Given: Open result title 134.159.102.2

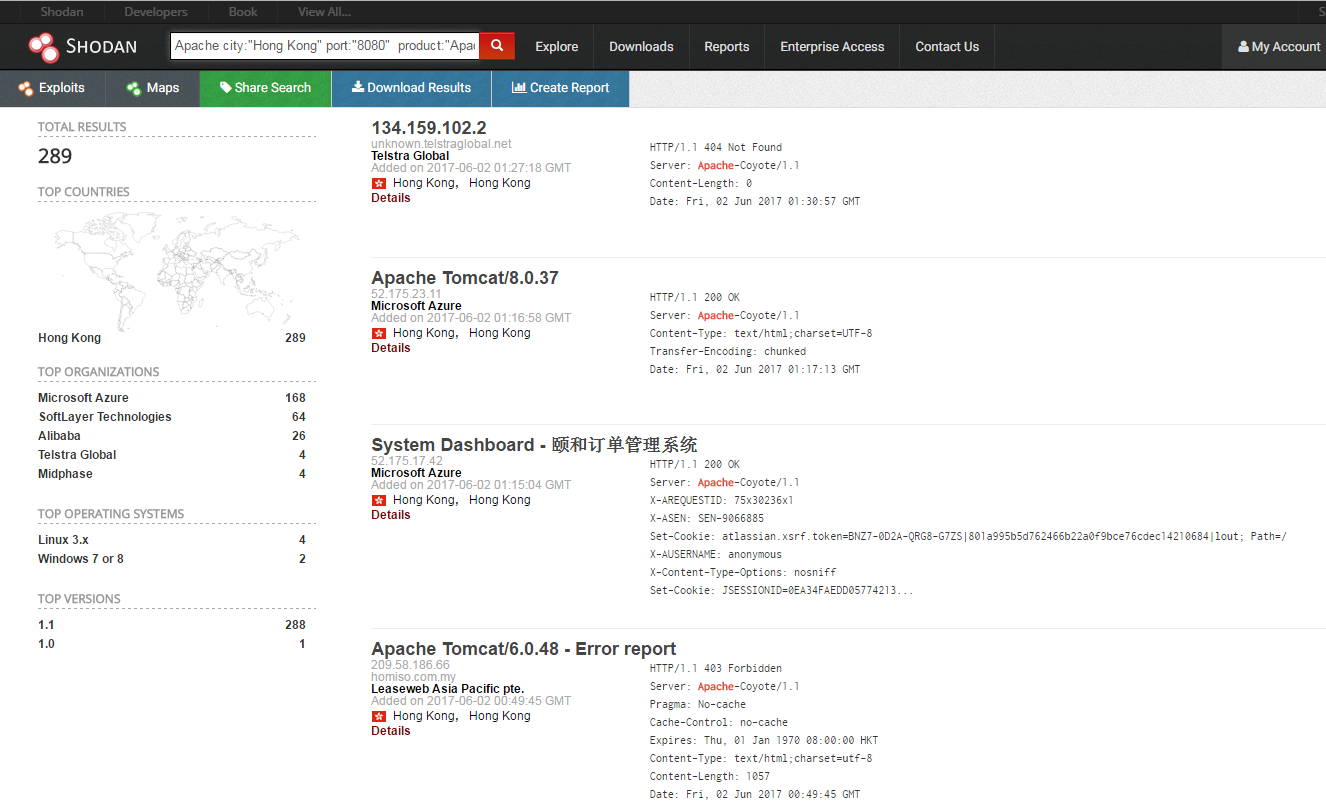Looking at the screenshot, I should pos(429,128).
